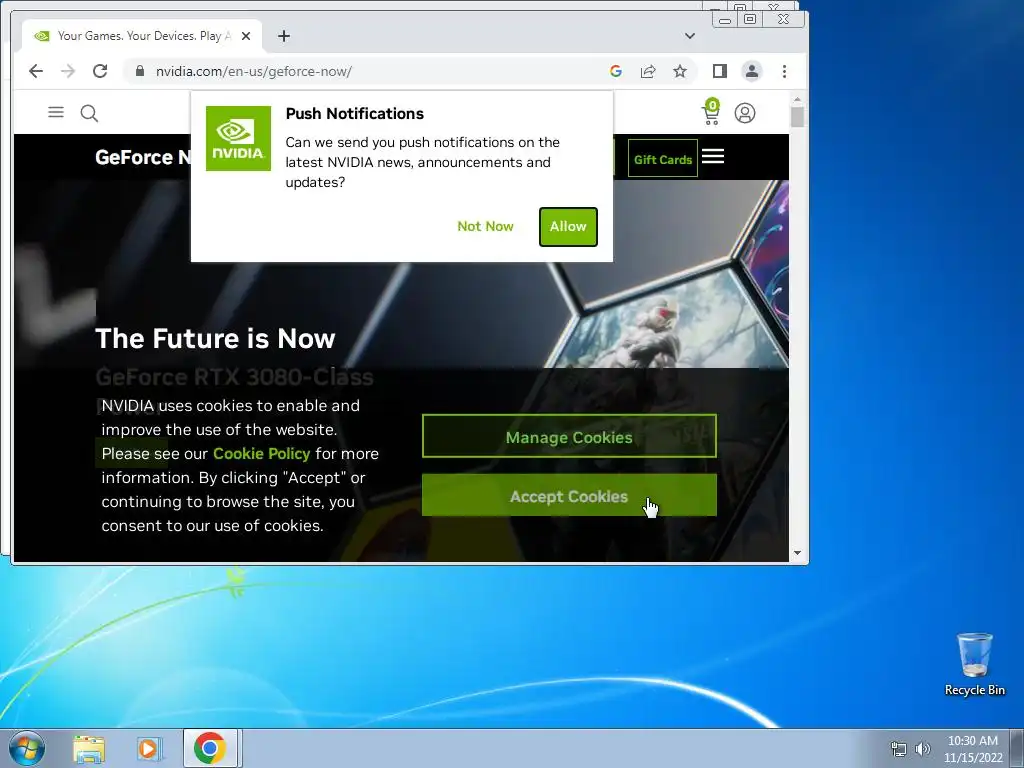1024x768 pixels.
Task: Click the GeForce NOW page title
Action: [143, 157]
